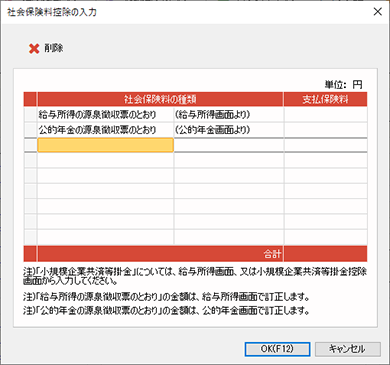Screen dimensions: 390x365
Task: Click the 社会保険料の種類 column header
Action: click(160, 99)
